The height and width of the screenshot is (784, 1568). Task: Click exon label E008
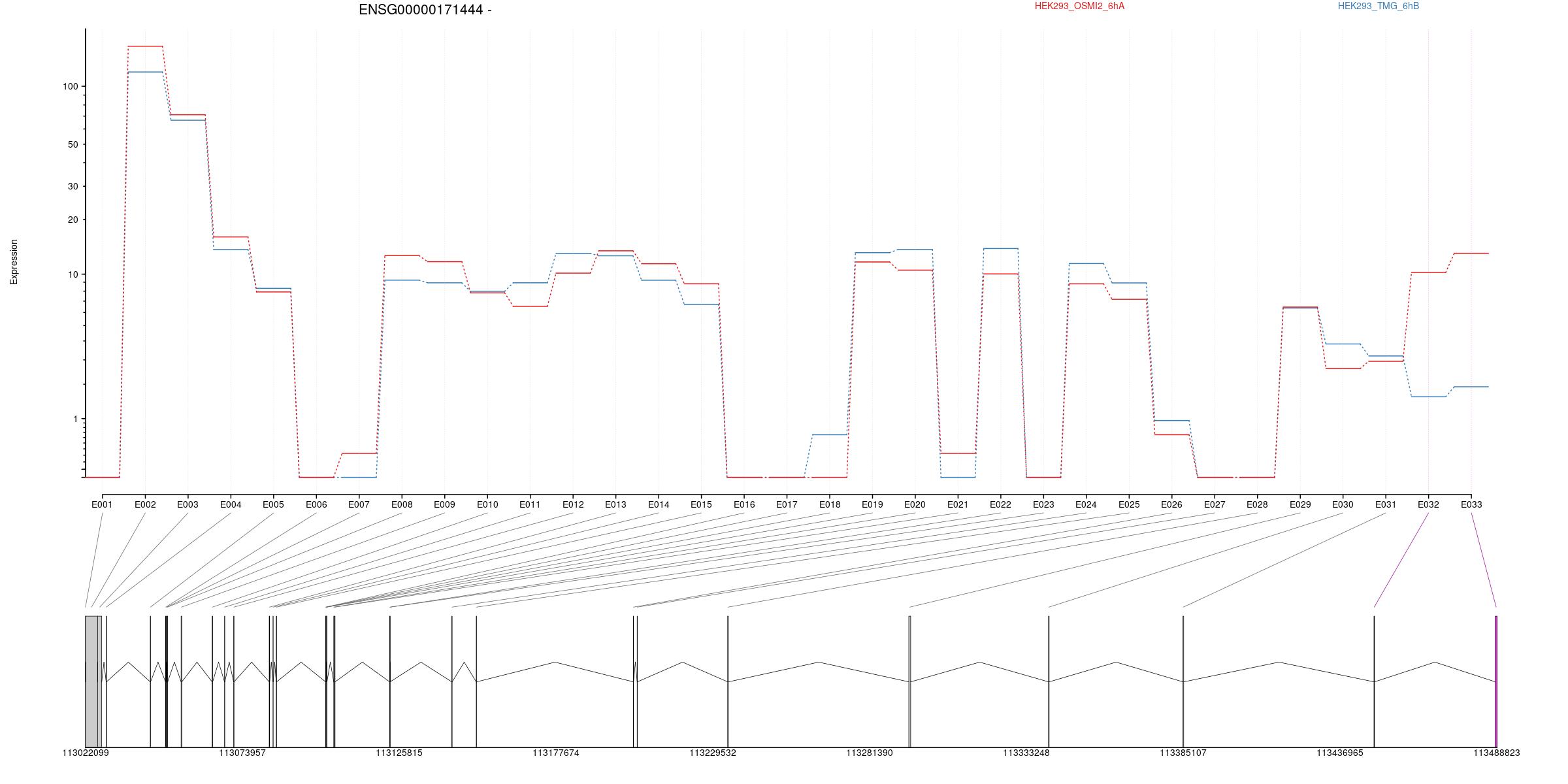tap(402, 504)
